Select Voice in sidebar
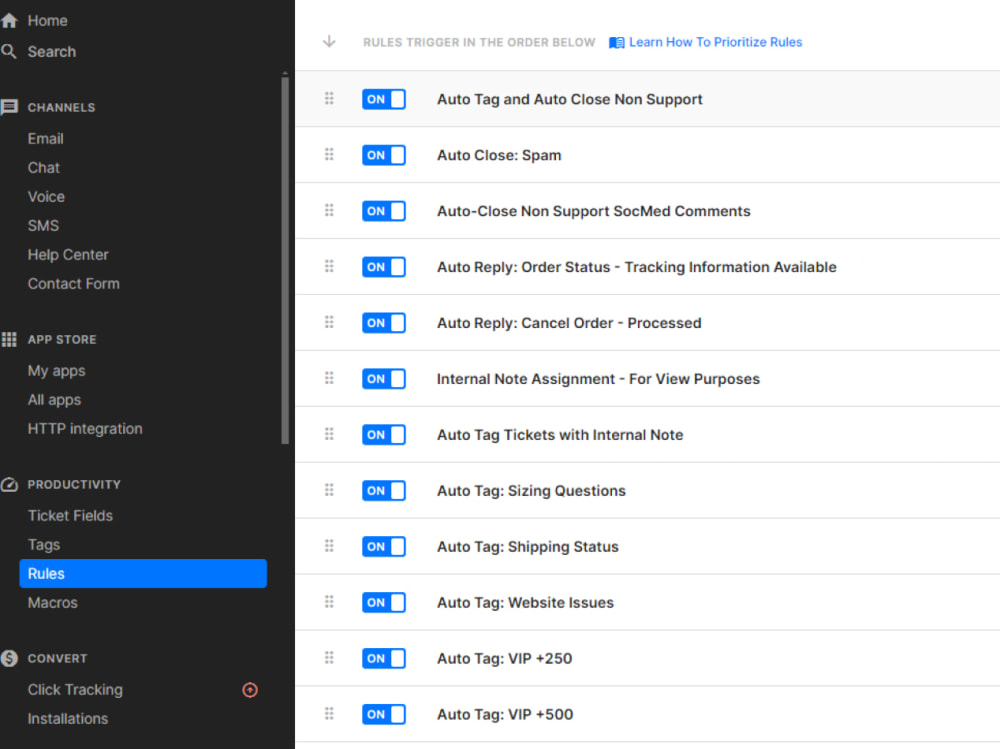Image resolution: width=1000 pixels, height=749 pixels. 46,197
